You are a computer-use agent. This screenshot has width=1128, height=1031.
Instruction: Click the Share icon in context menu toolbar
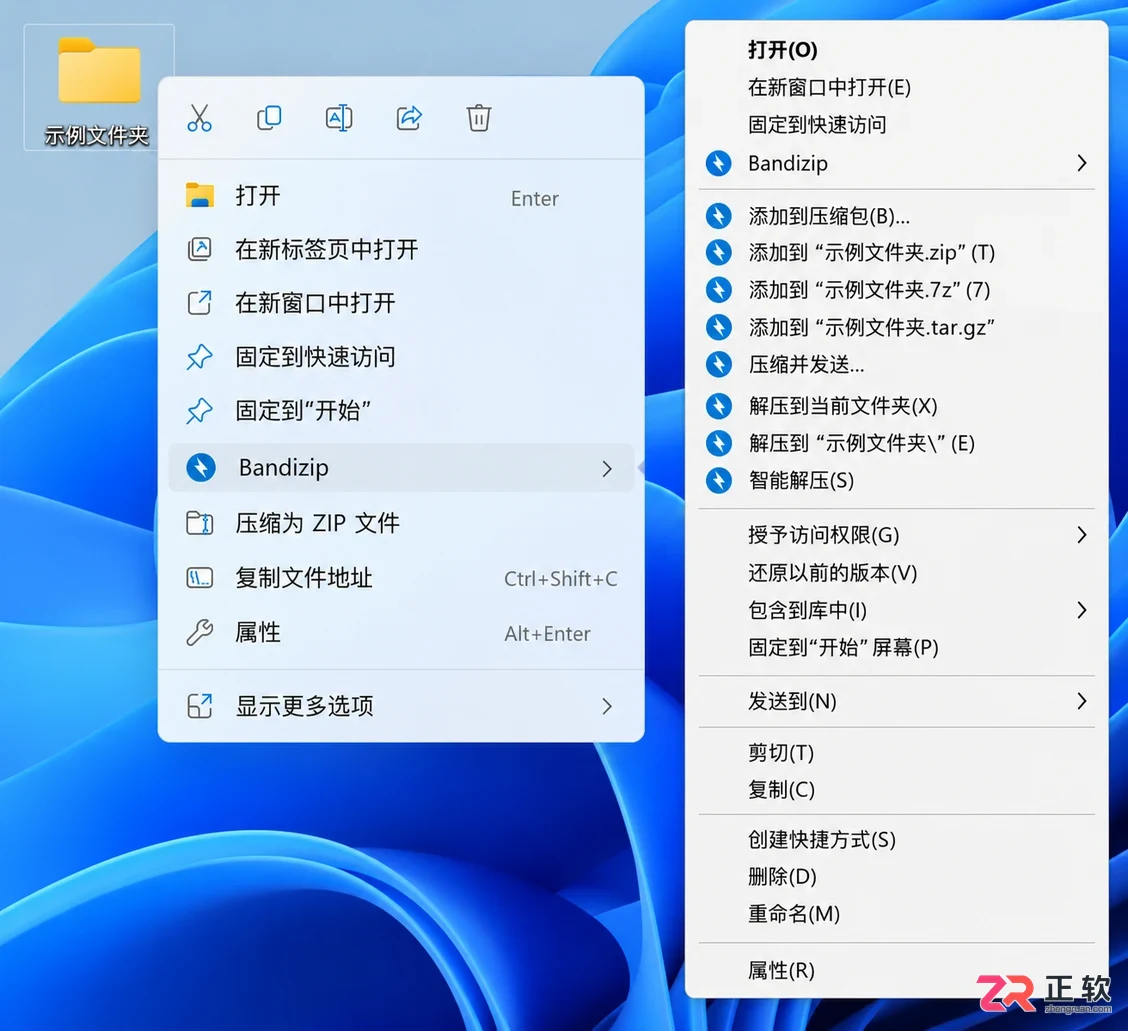pos(409,118)
